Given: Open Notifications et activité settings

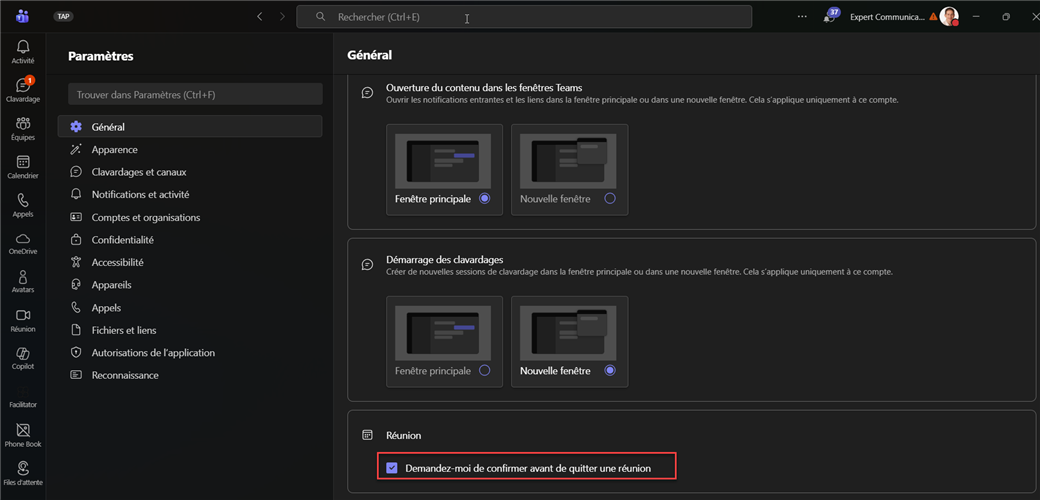Looking at the screenshot, I should [140, 195].
